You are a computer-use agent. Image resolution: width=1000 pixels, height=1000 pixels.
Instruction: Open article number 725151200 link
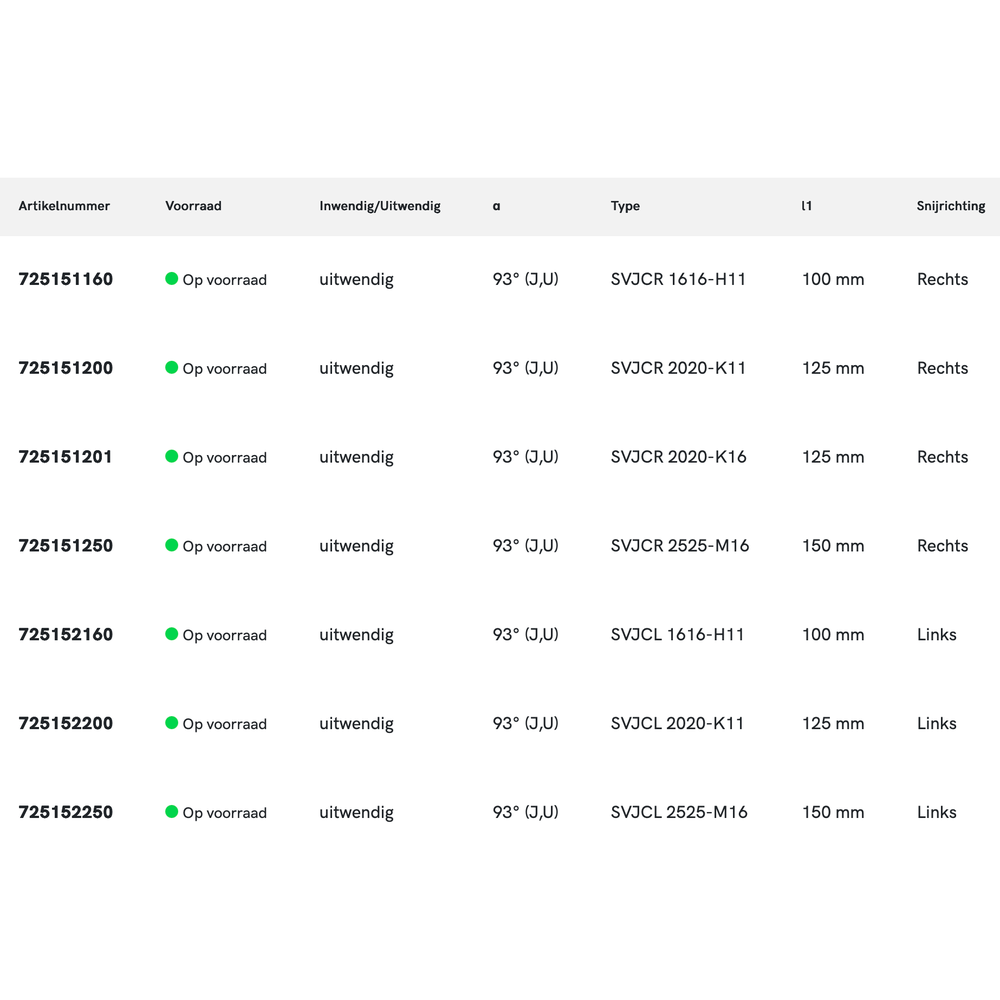(x=65, y=368)
